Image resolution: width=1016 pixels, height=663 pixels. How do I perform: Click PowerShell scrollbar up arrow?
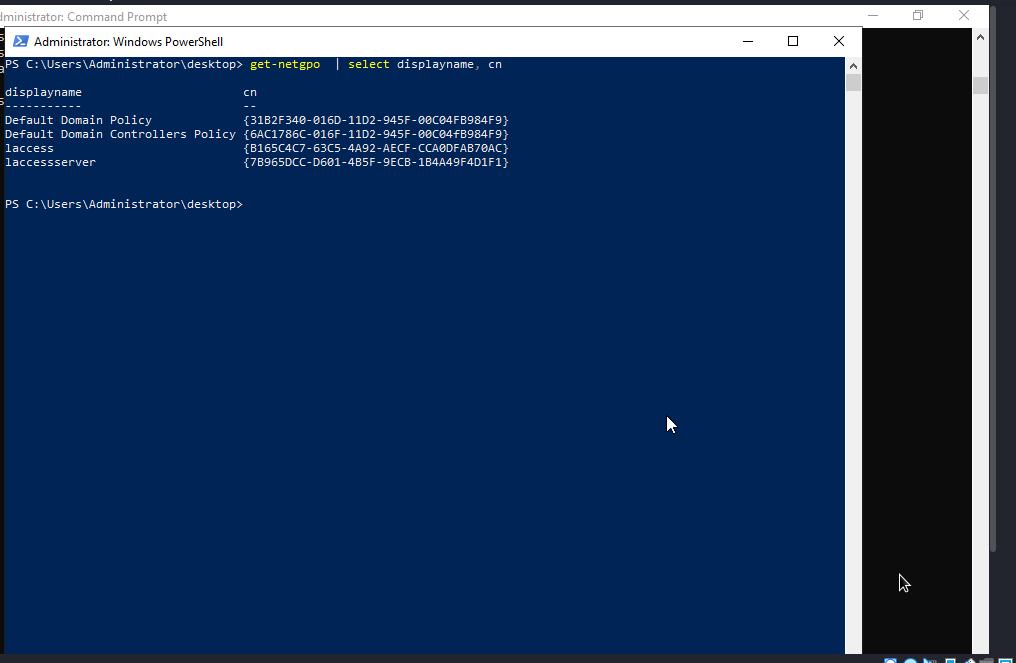tap(853, 66)
